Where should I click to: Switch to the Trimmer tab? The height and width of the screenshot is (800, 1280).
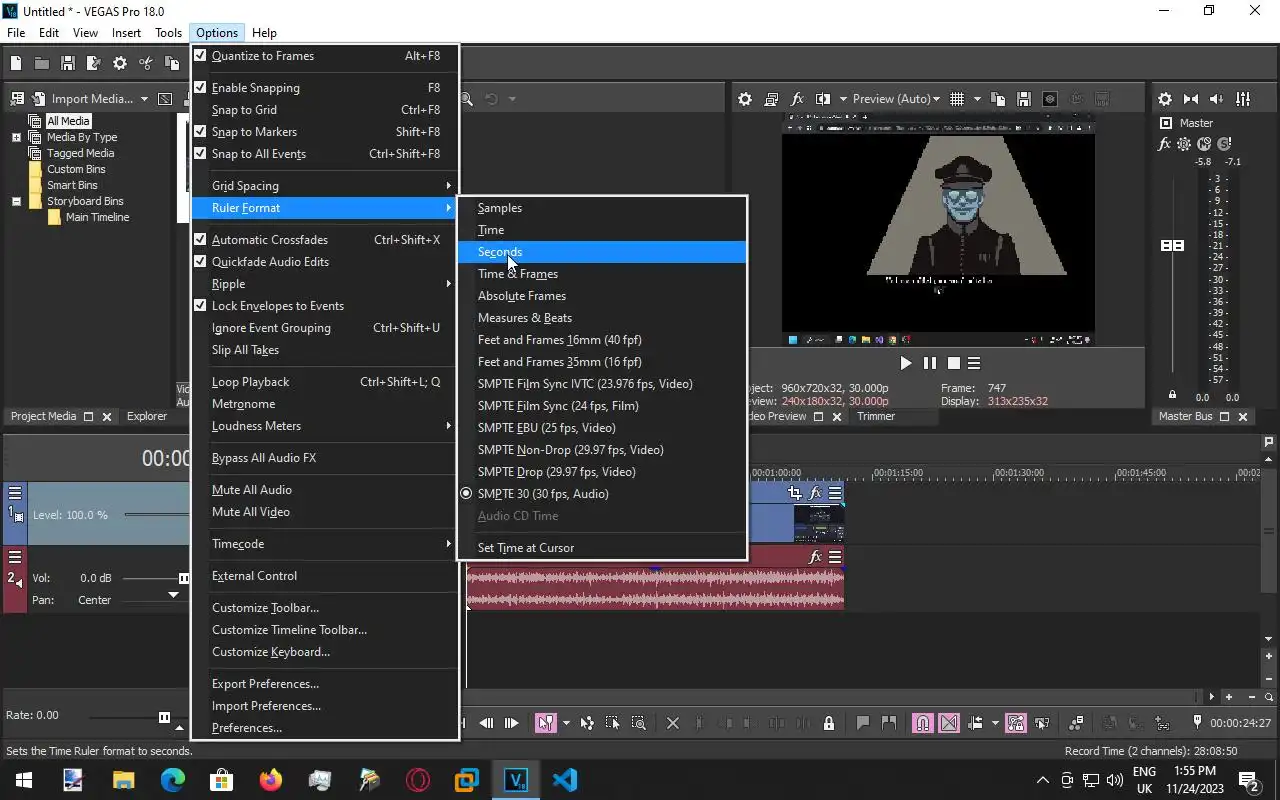(x=876, y=416)
